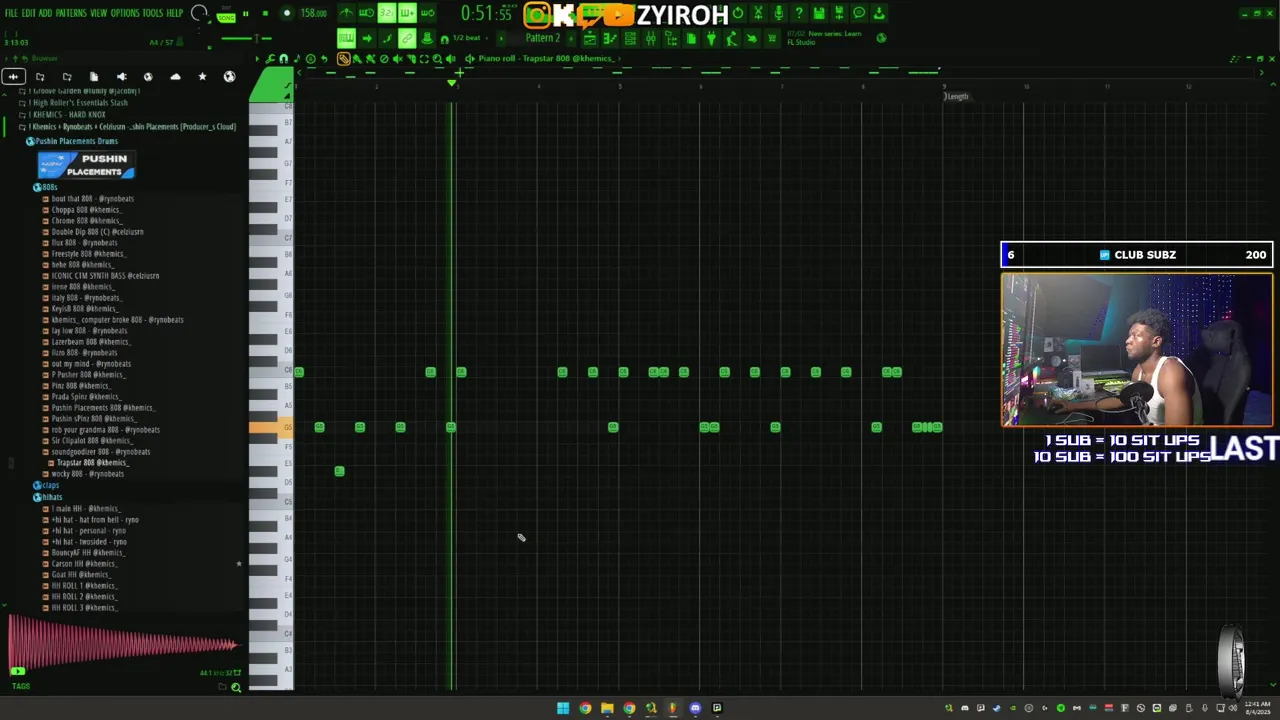The width and height of the screenshot is (1280, 720).
Task: Click the news globe icon
Action: pos(882,38)
